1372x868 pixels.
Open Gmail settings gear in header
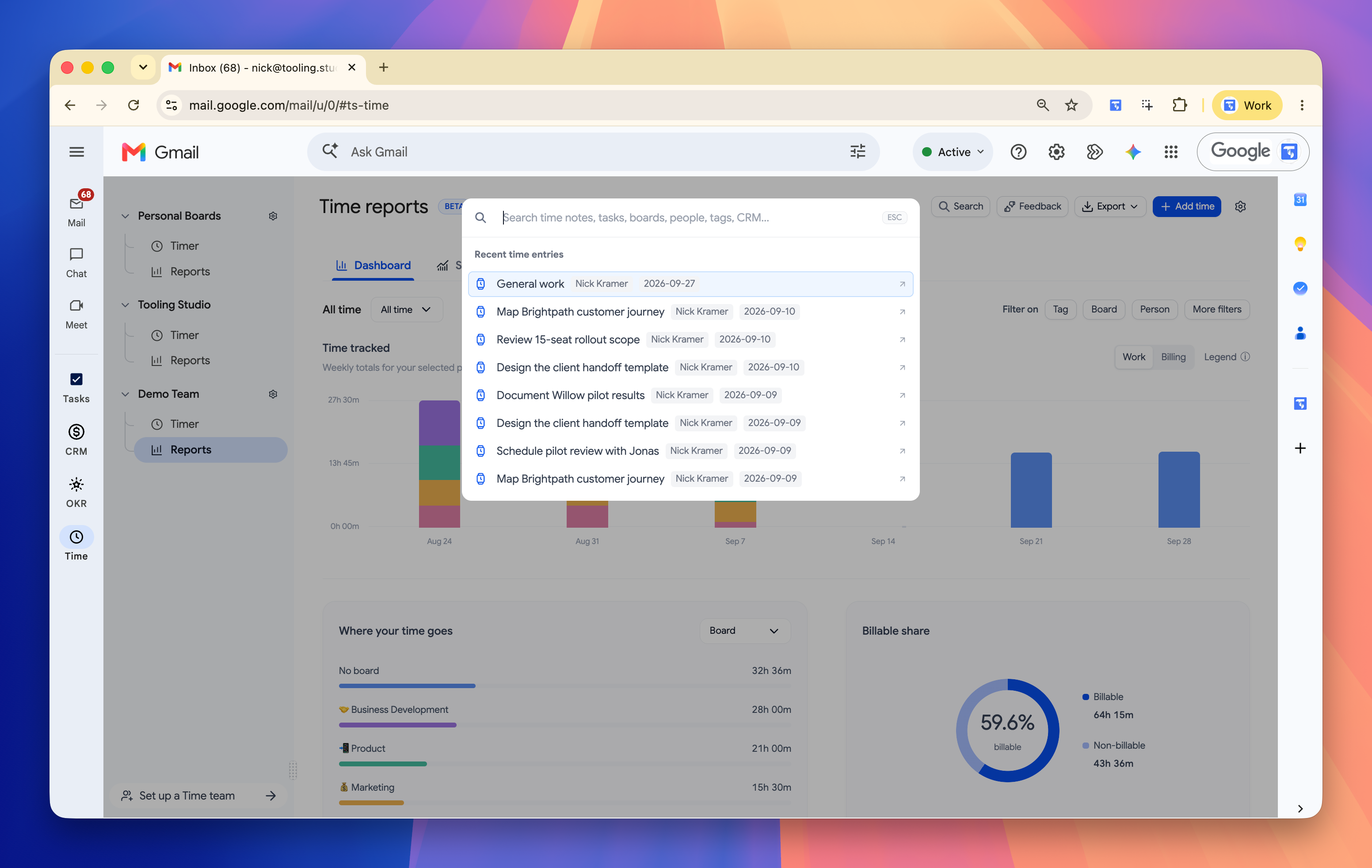1056,152
